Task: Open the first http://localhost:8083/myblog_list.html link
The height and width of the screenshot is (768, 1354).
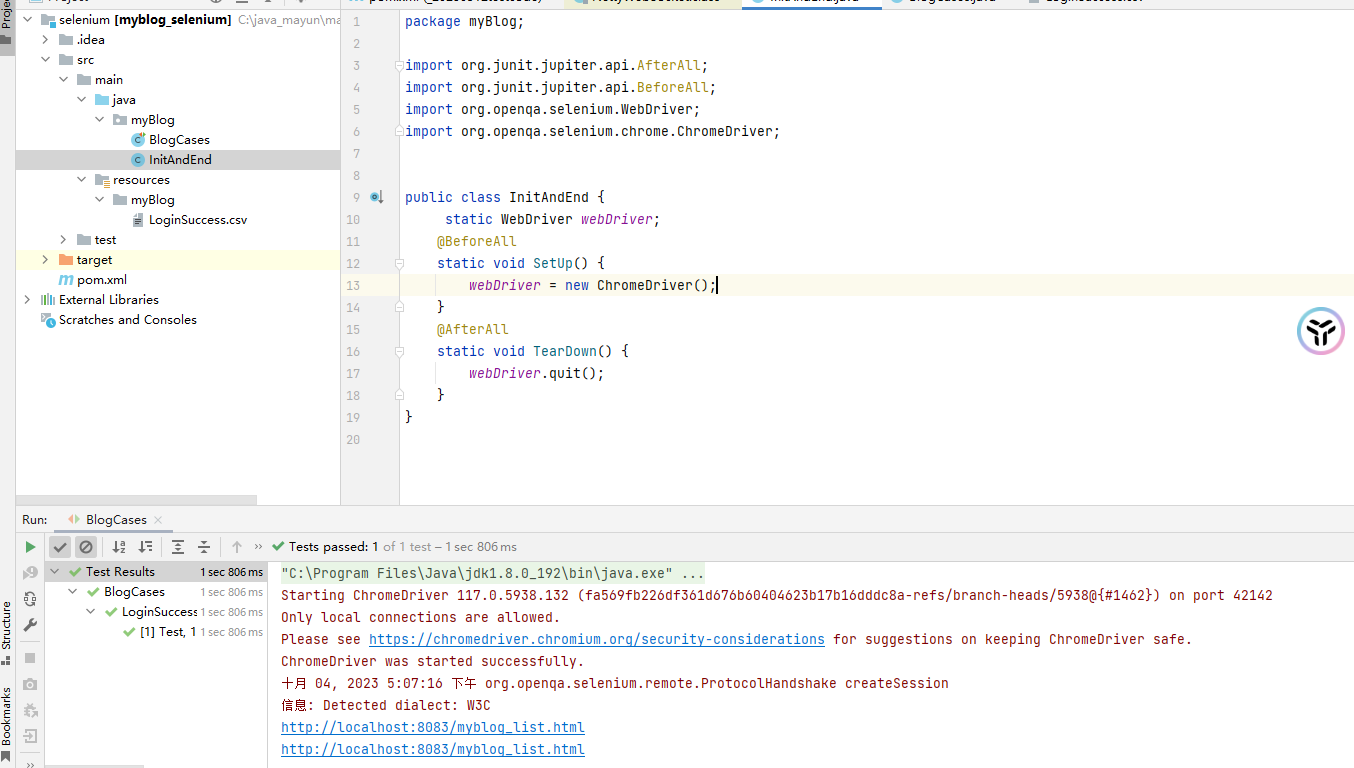Action: 433,727
